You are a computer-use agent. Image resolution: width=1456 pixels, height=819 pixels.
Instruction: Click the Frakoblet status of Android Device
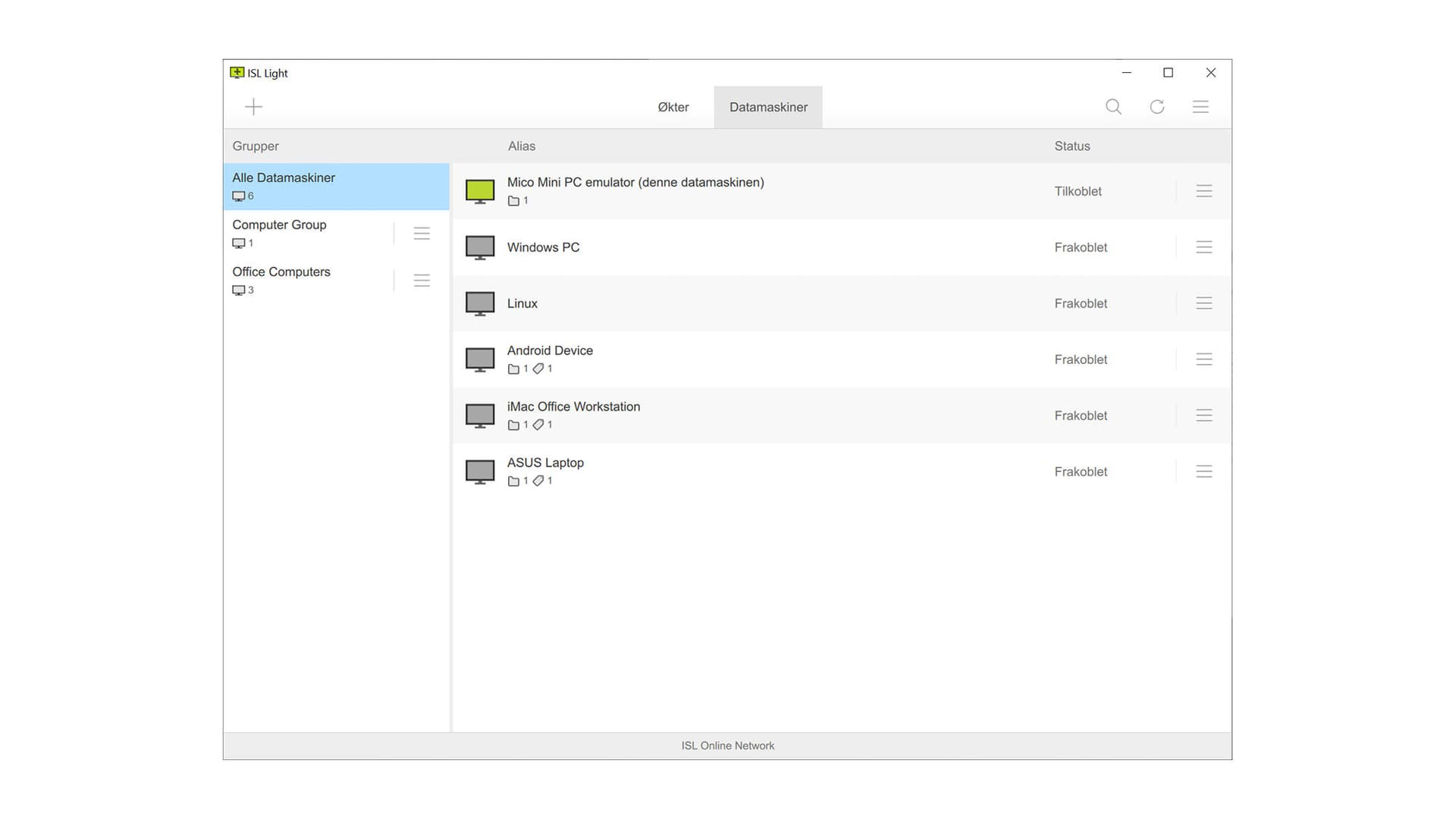coord(1081,360)
